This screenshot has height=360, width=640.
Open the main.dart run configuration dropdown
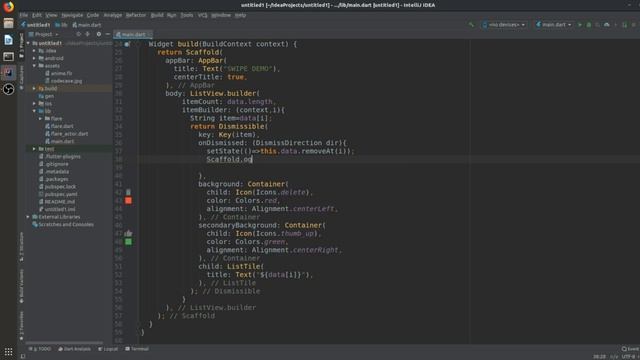pos(553,25)
